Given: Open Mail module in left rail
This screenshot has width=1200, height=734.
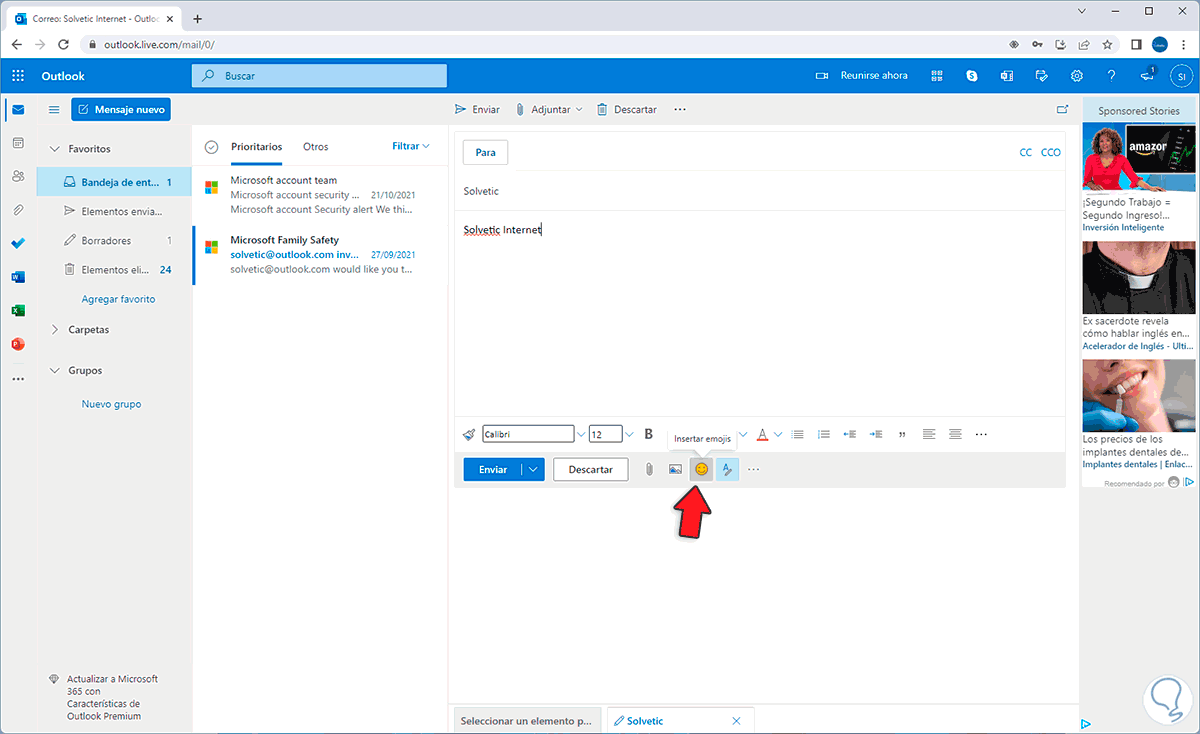Looking at the screenshot, I should pos(18,110).
